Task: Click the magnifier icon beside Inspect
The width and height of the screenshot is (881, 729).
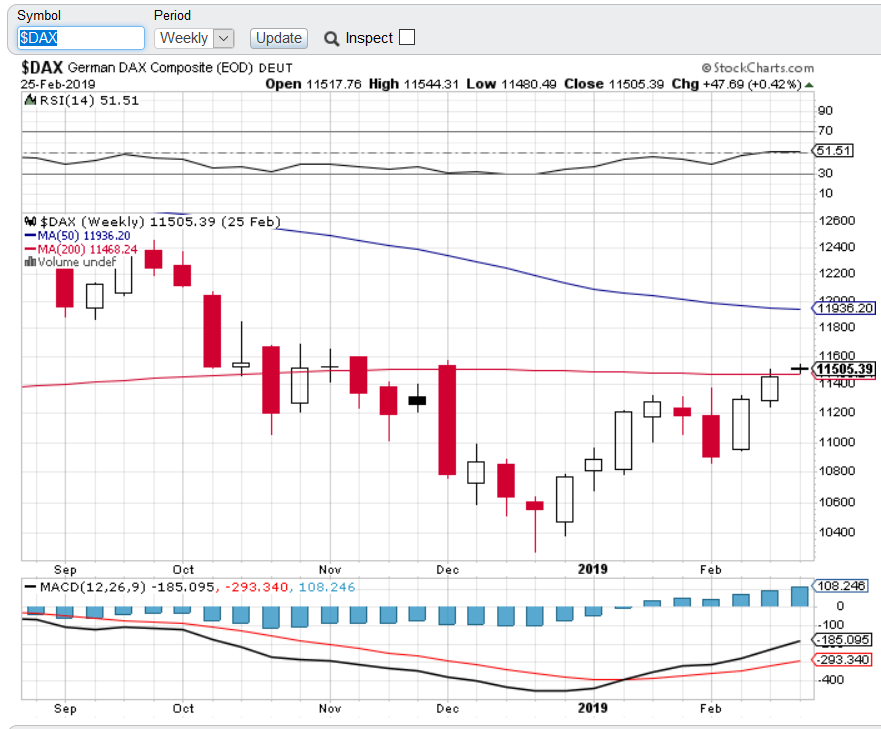Action: 331,38
